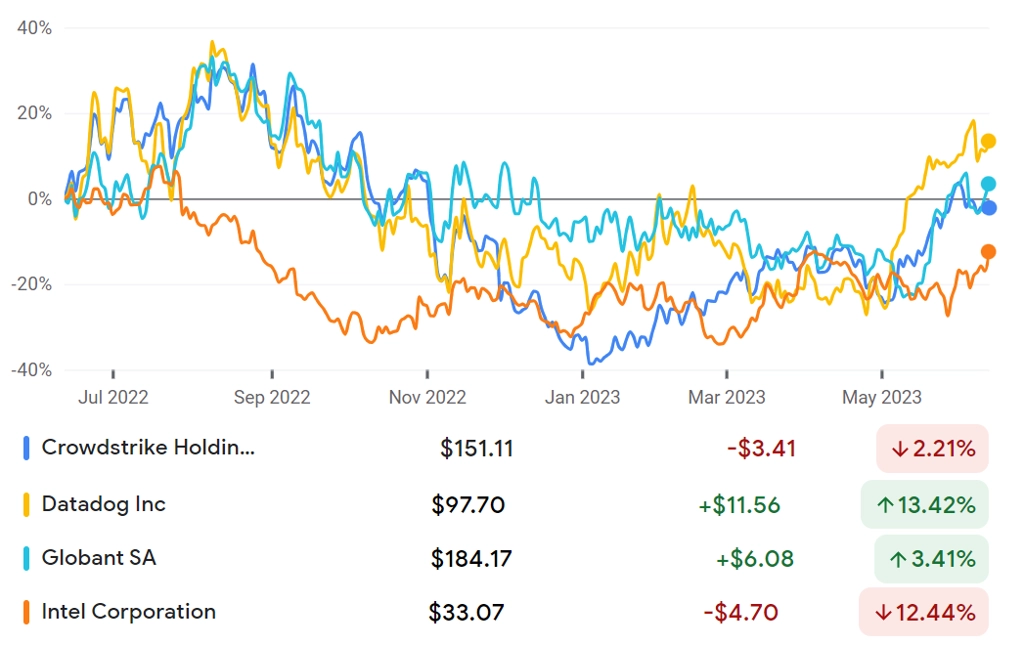This screenshot has width=1024, height=645.
Task: Click the orange Intel endpoint dot on chart
Action: (988, 252)
